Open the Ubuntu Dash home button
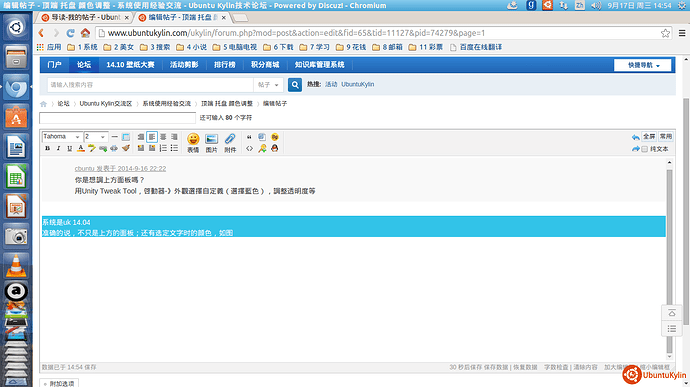 16,27
